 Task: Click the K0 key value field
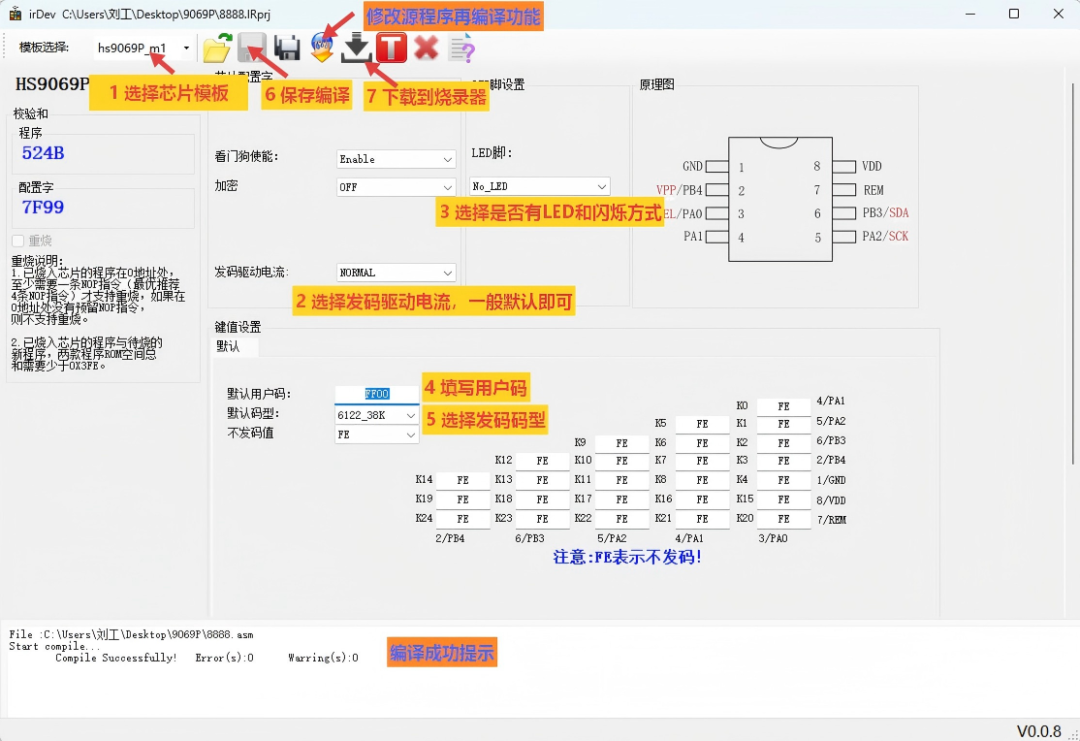783,406
